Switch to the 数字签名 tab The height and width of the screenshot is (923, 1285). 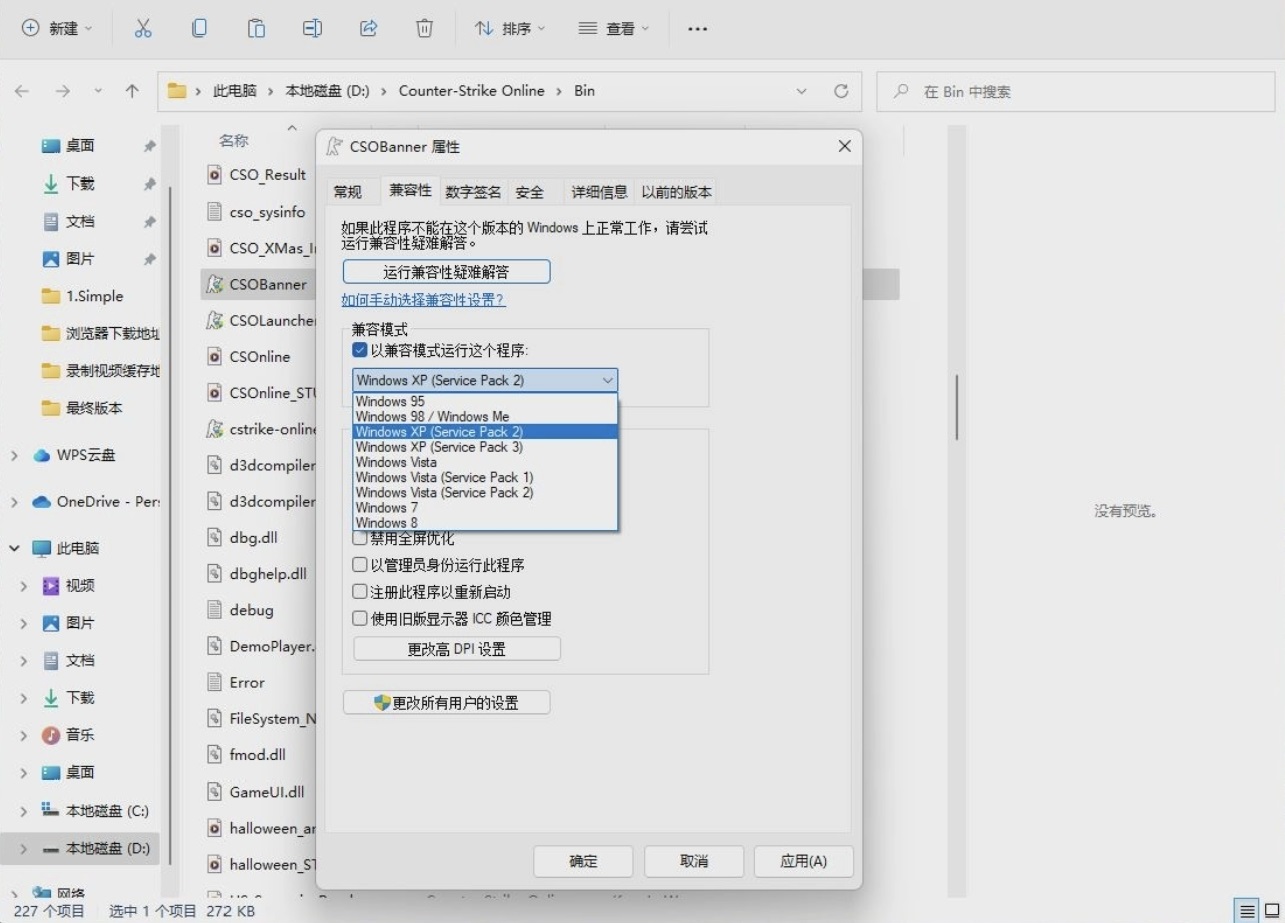click(473, 192)
